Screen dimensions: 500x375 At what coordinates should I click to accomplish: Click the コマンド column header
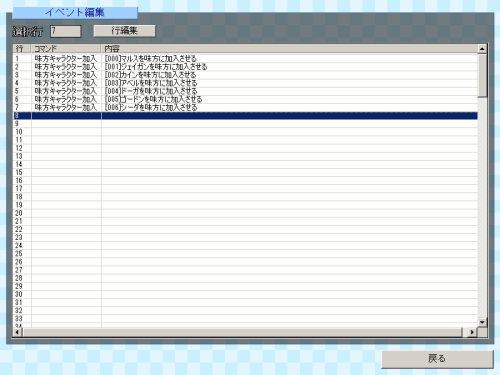coord(66,49)
